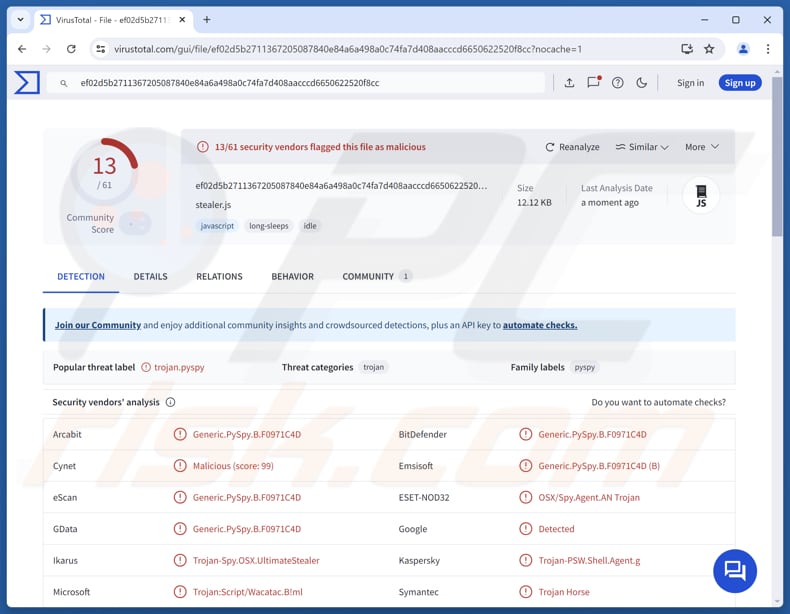Click the search hash input field
Image resolution: width=790 pixels, height=614 pixels.
pyautogui.click(x=300, y=83)
